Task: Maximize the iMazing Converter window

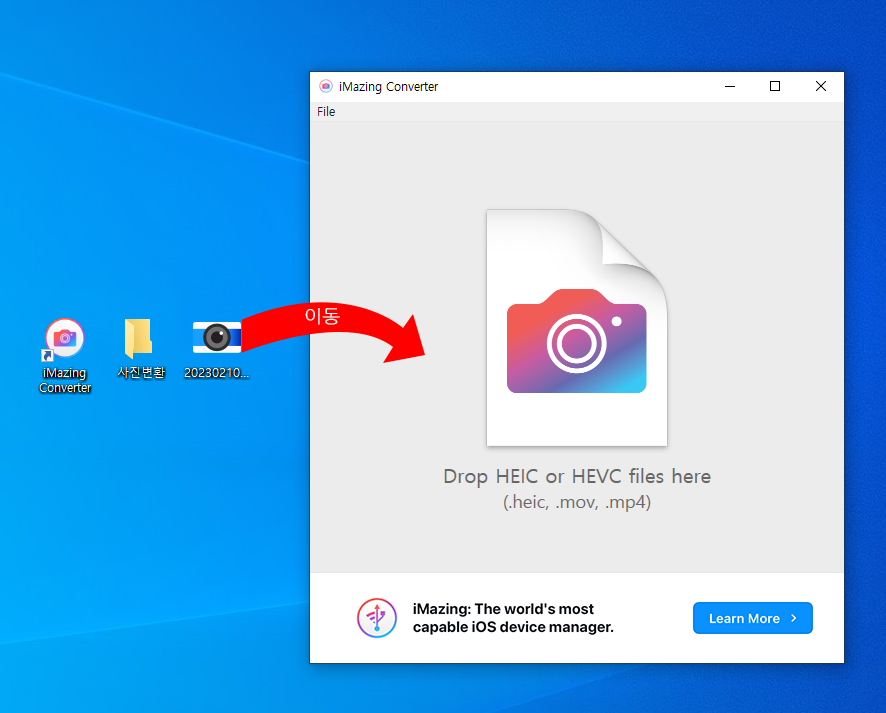Action: coord(775,86)
